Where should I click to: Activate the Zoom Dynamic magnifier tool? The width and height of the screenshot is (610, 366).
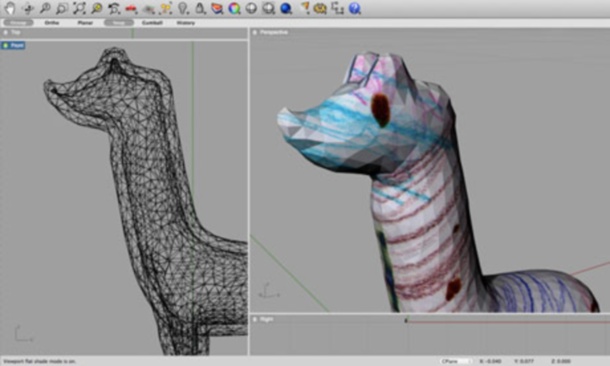45,8
